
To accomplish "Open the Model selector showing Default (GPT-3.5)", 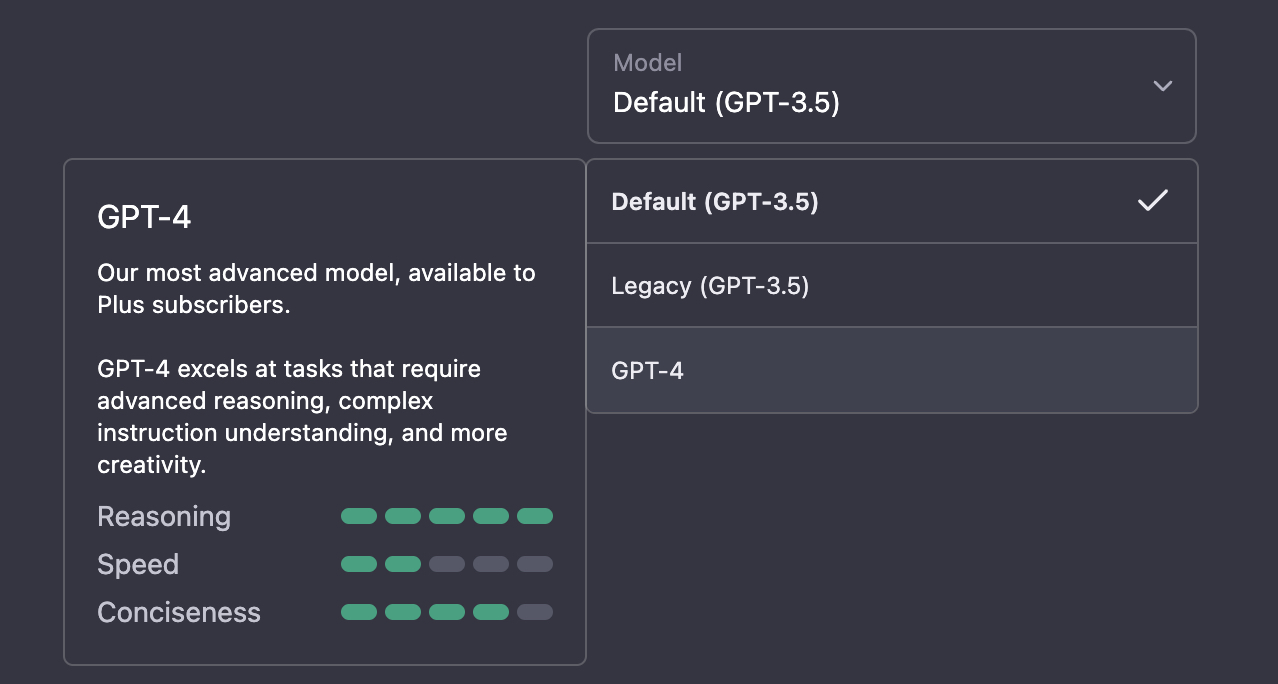I will (890, 86).
